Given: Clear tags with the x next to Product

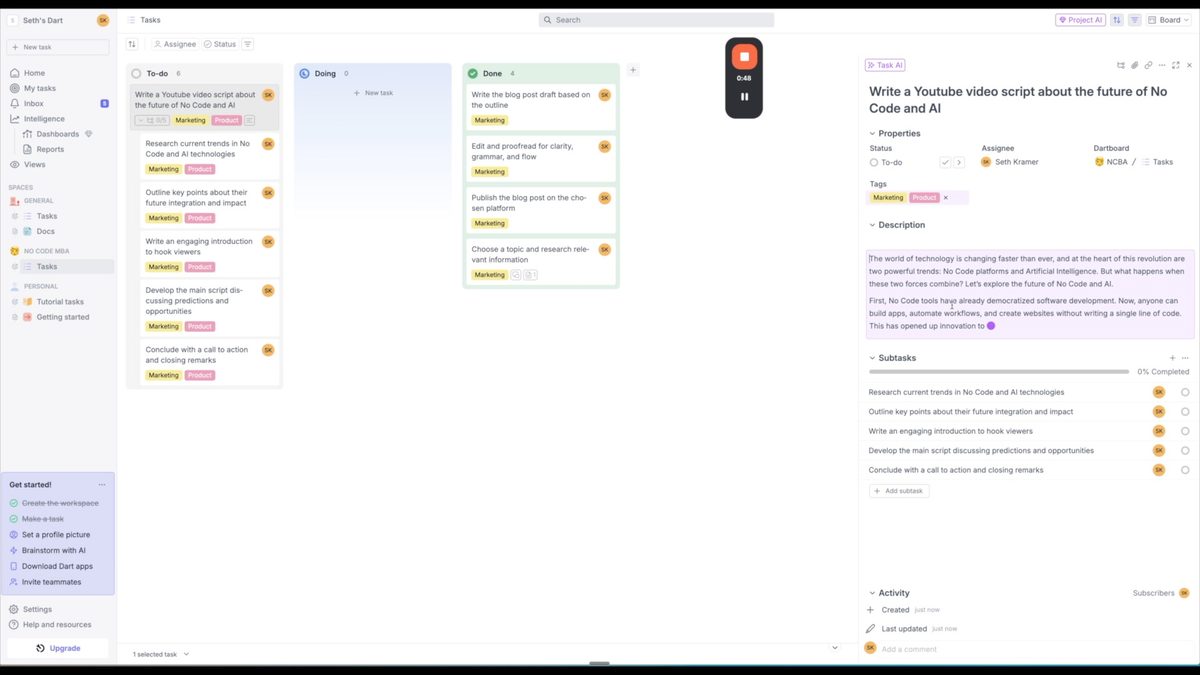Looking at the screenshot, I should pyautogui.click(x=946, y=198).
